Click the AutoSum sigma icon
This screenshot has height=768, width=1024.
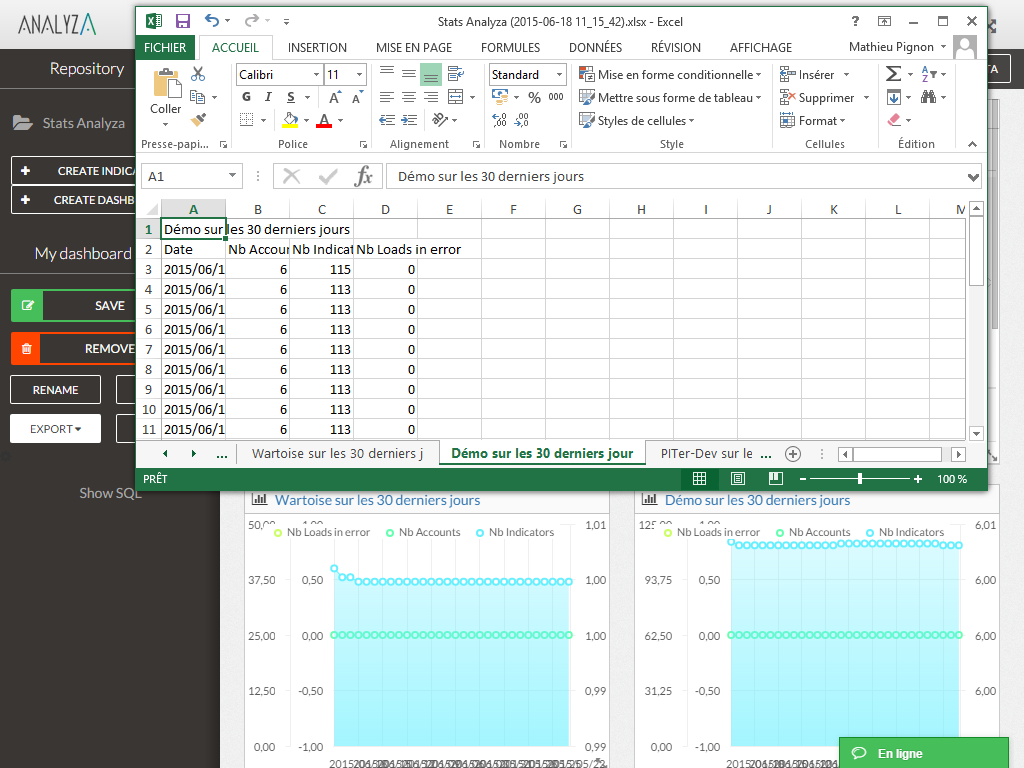[893, 74]
